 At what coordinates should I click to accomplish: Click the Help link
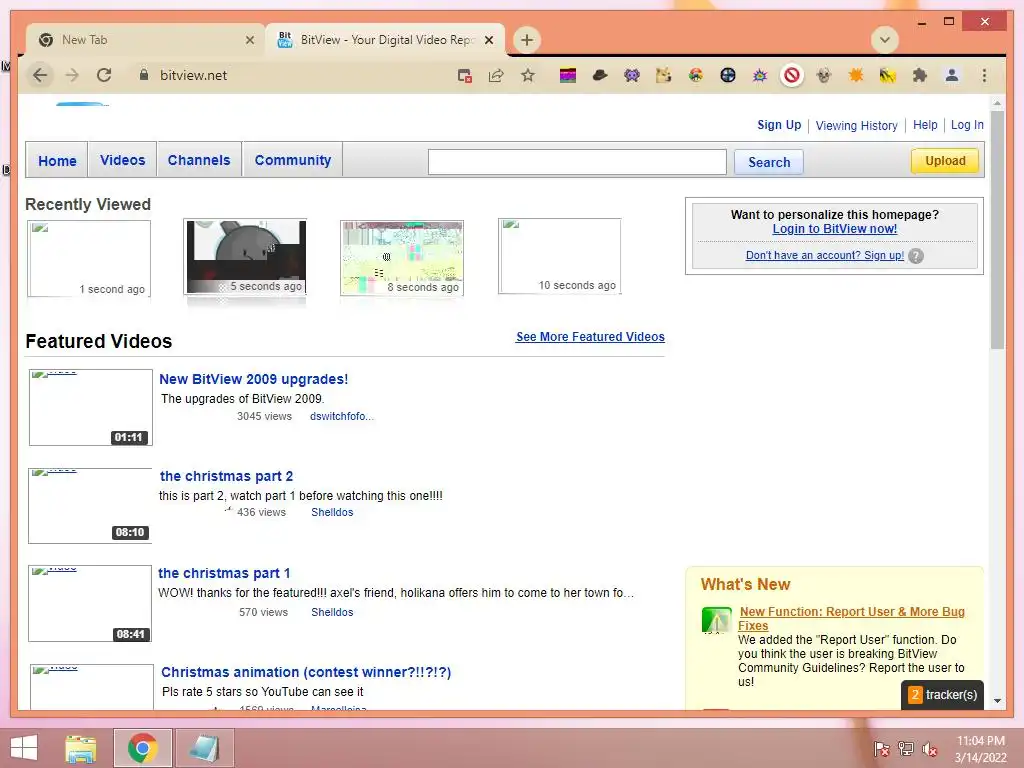pos(925,125)
